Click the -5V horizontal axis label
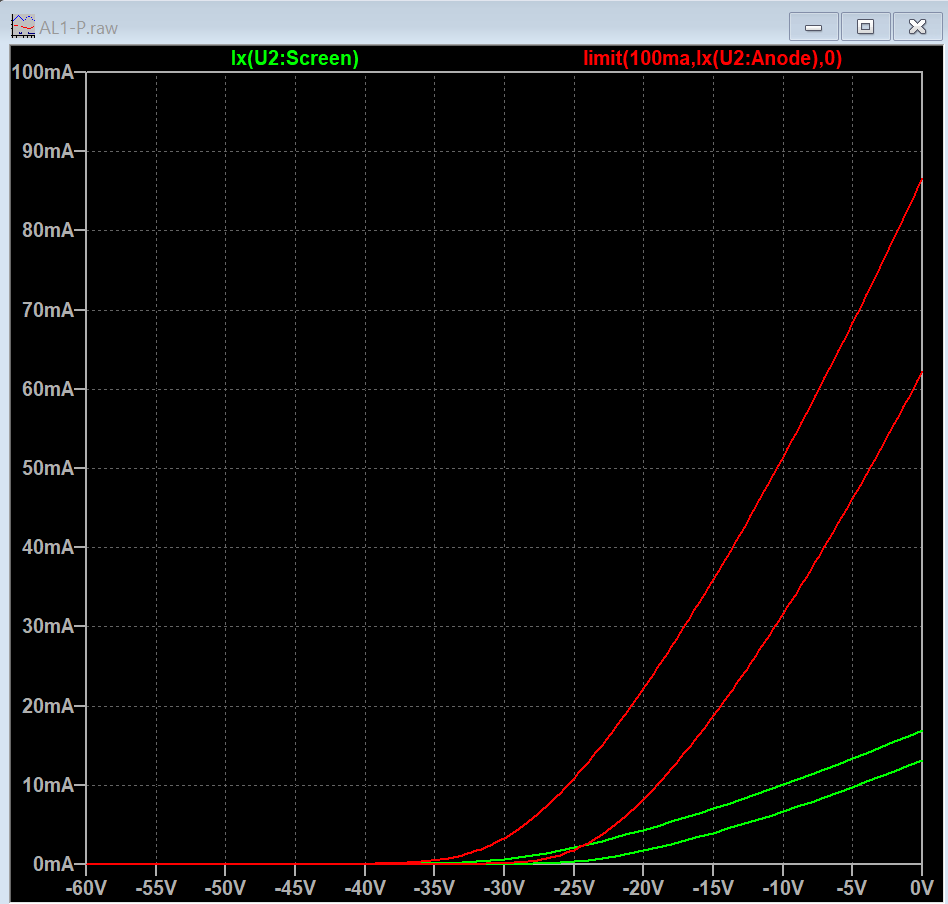Image resolution: width=948 pixels, height=904 pixels. pos(852,888)
